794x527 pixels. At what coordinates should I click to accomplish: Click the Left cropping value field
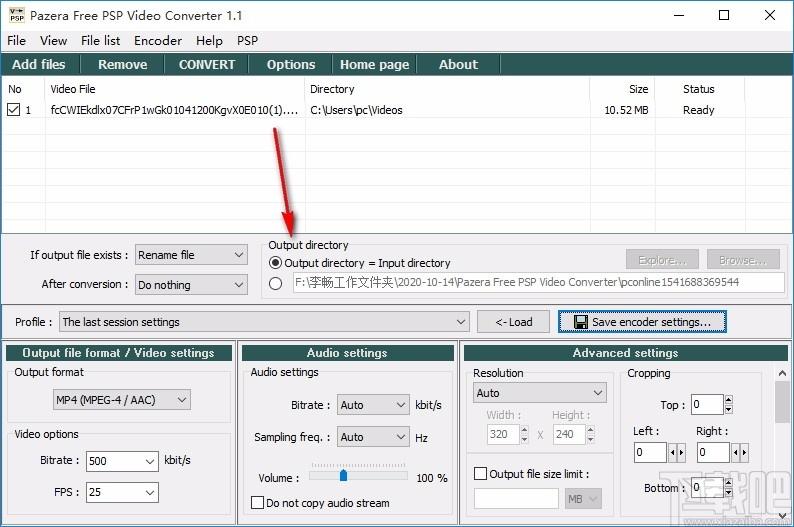click(x=650, y=452)
